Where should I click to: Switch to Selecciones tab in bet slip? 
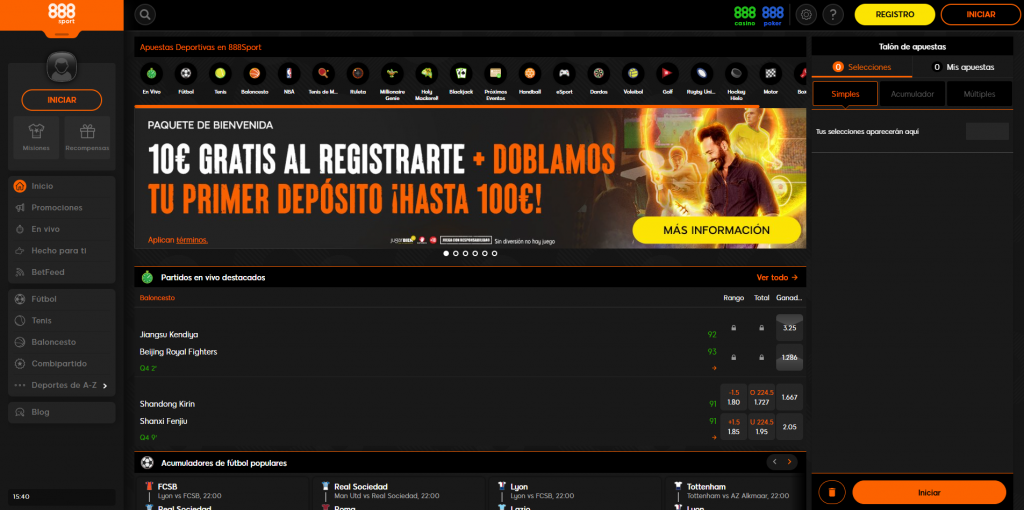tap(862, 67)
